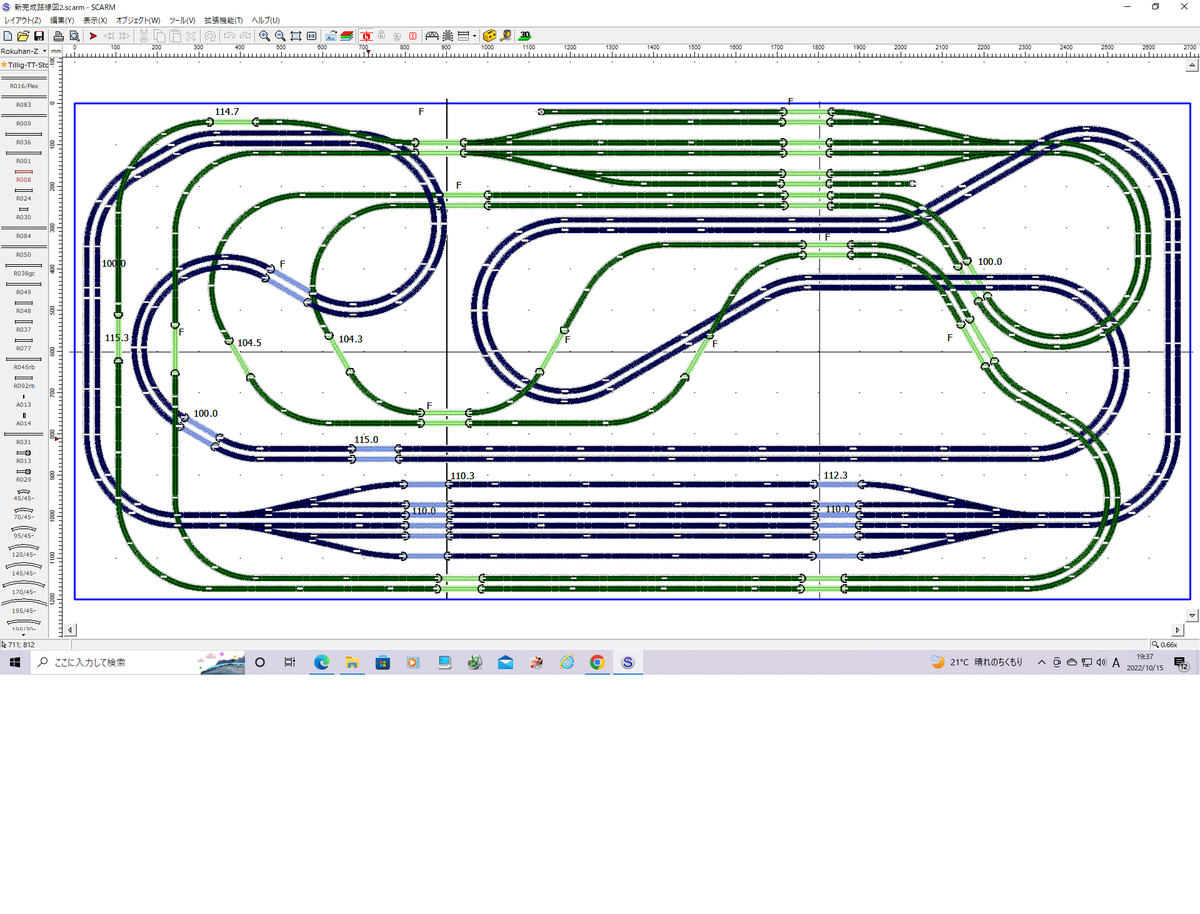
Task: Paste from clipboard with paste icon
Action: click(175, 35)
